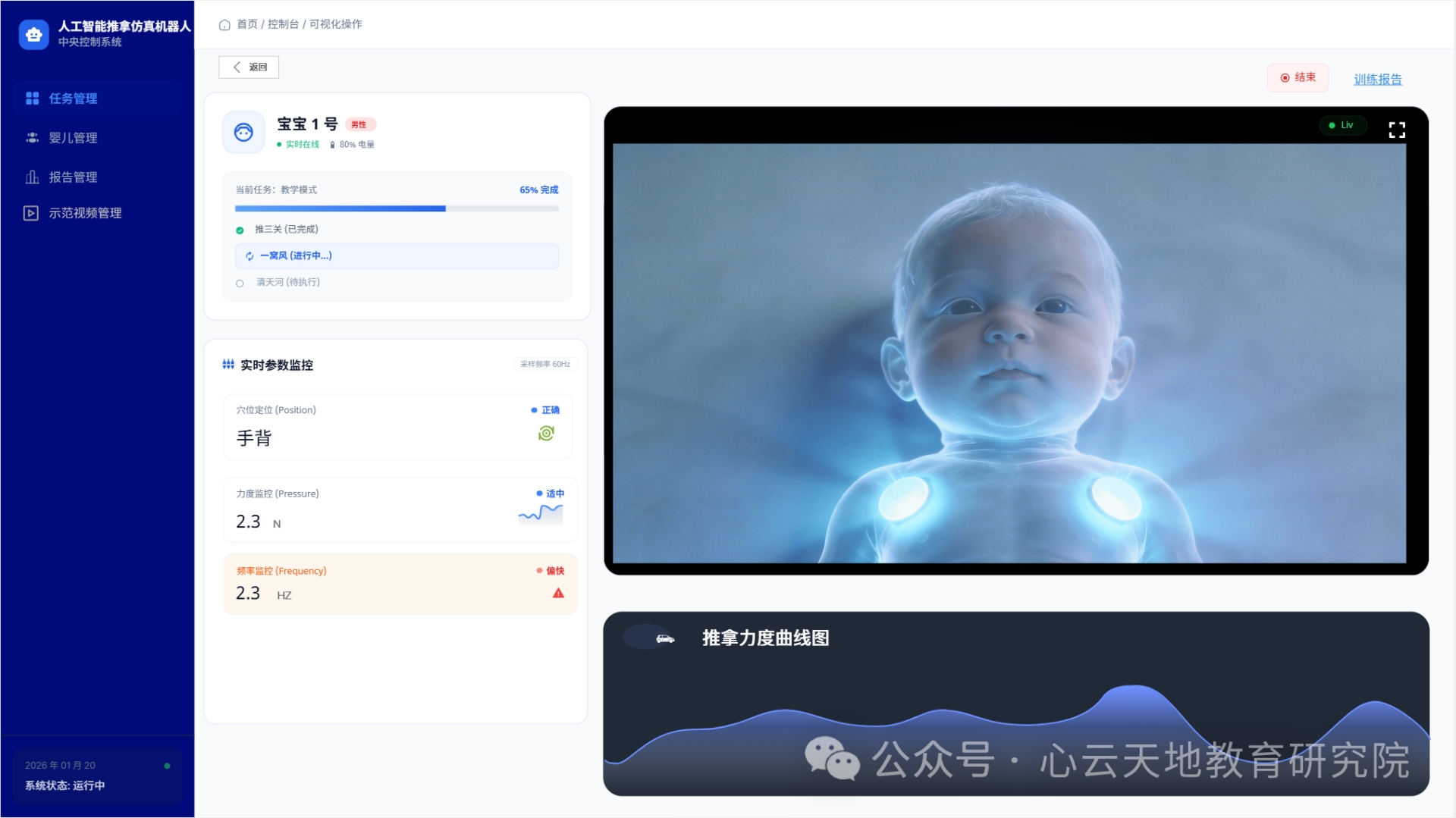The height and width of the screenshot is (818, 1456).
Task: Open 示范视频管理 video icon
Action: tap(31, 213)
